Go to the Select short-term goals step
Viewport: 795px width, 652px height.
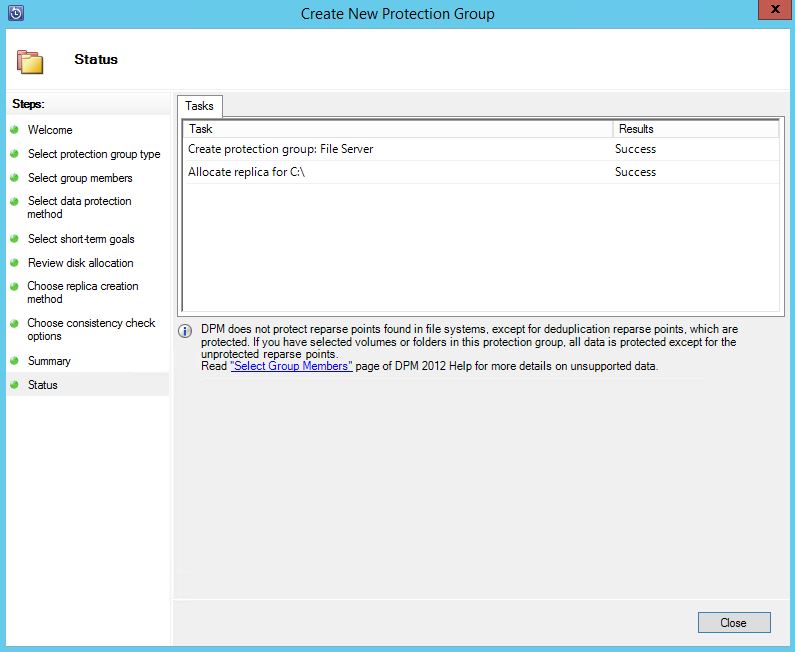coord(81,239)
